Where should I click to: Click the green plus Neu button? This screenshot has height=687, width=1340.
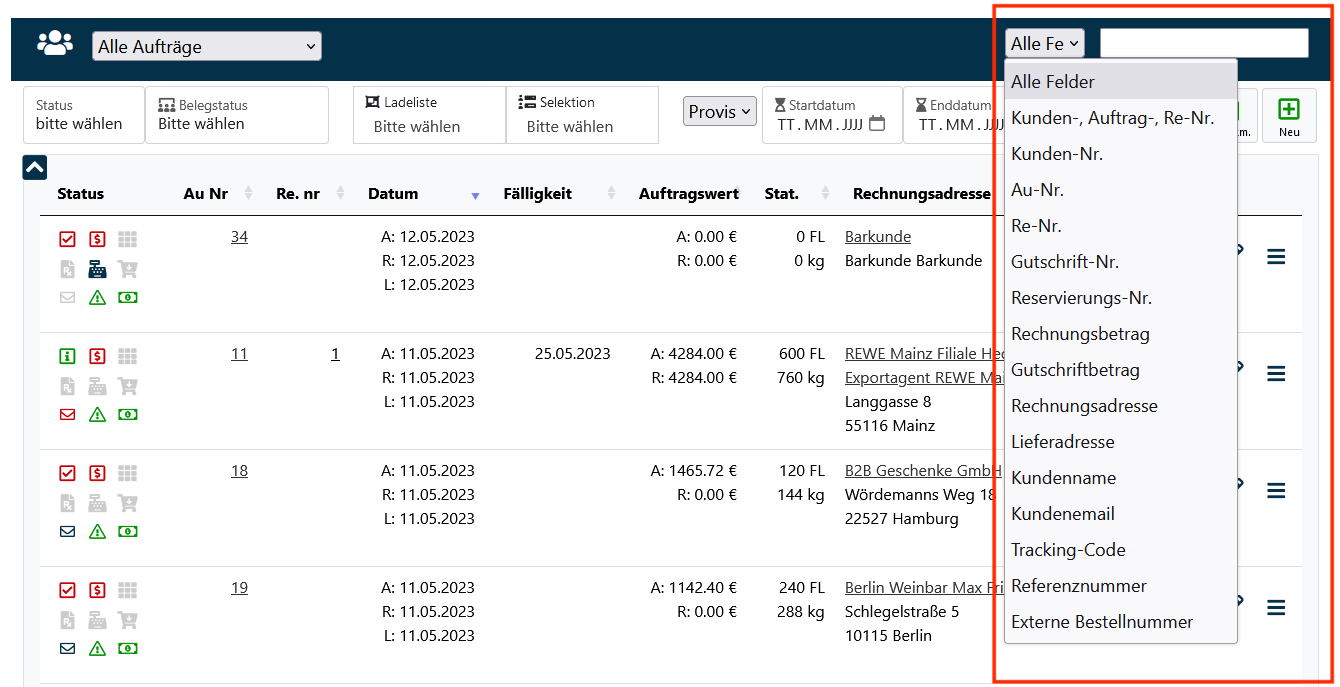[1288, 115]
